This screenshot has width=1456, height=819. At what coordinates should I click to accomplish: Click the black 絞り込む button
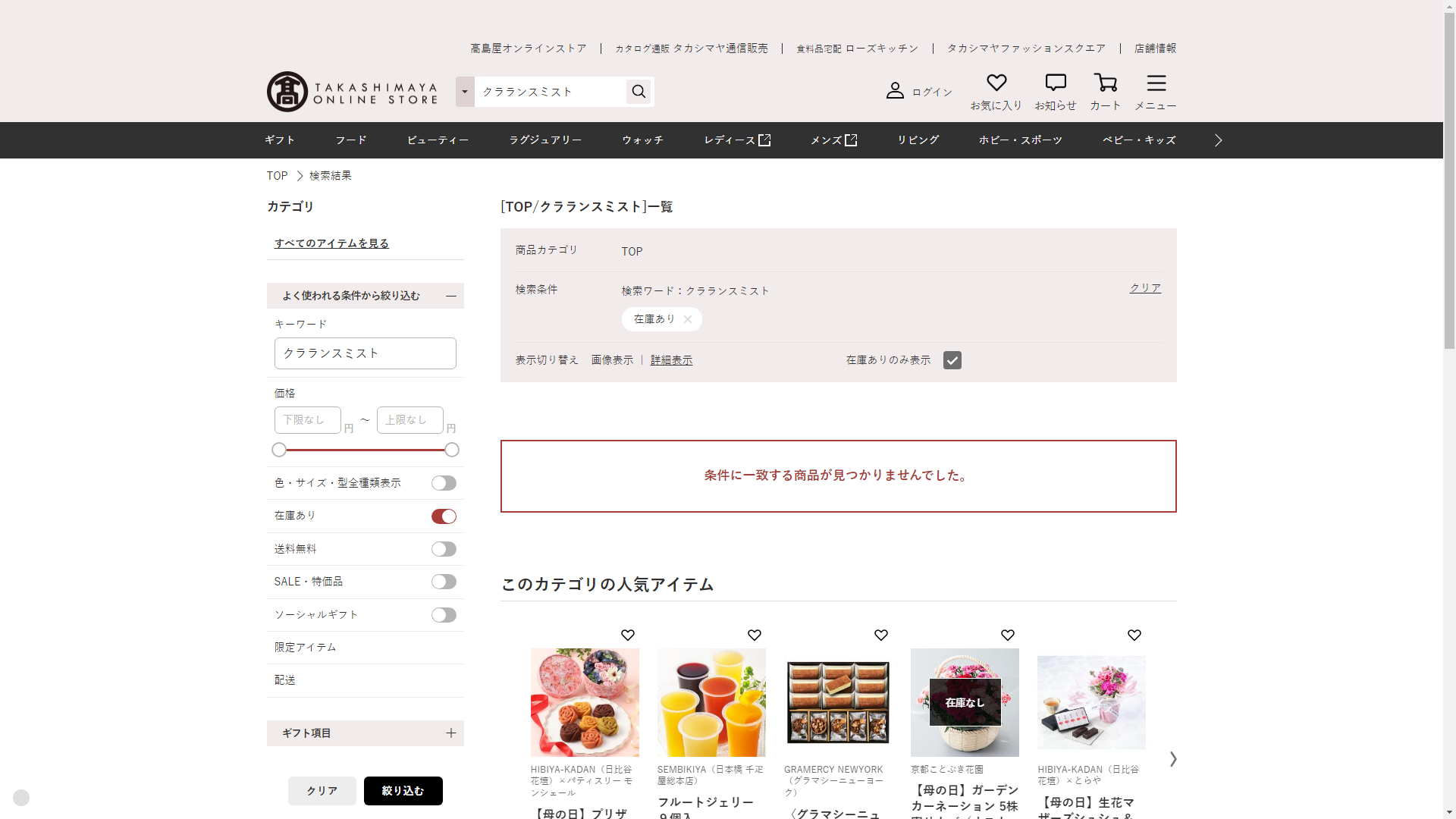(403, 791)
